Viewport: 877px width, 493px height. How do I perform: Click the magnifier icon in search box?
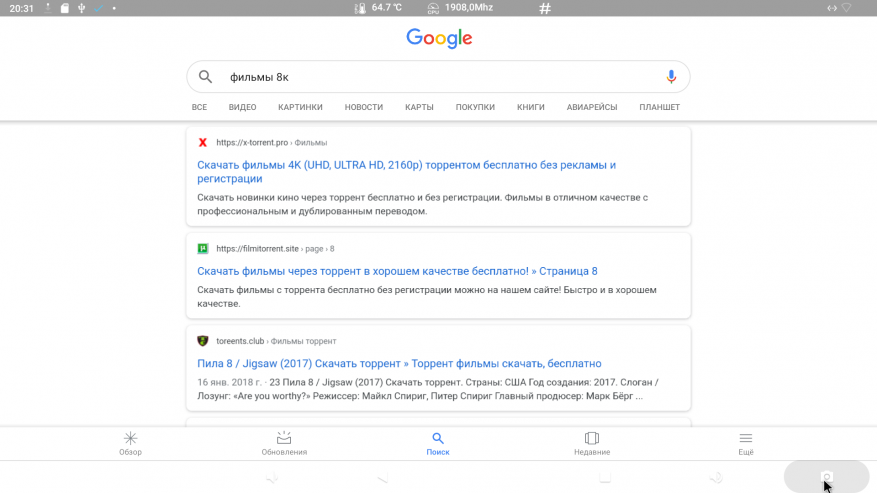tap(205, 77)
